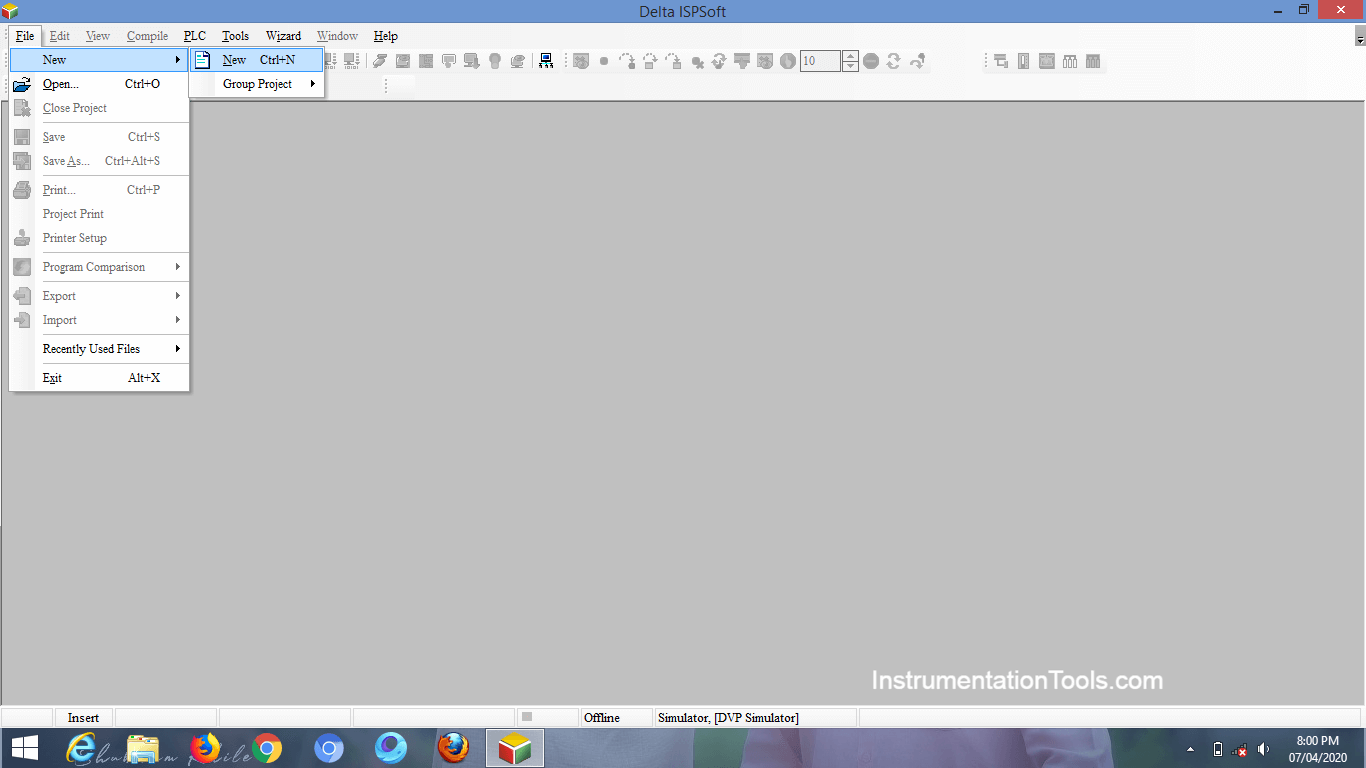Viewport: 1366px width, 768px height.
Task: Click the circular refresh arrows toolbar icon
Action: [894, 61]
